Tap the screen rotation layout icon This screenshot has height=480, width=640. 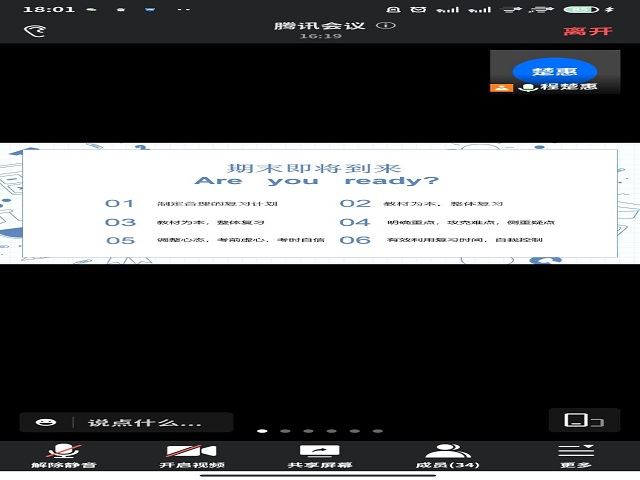577,420
